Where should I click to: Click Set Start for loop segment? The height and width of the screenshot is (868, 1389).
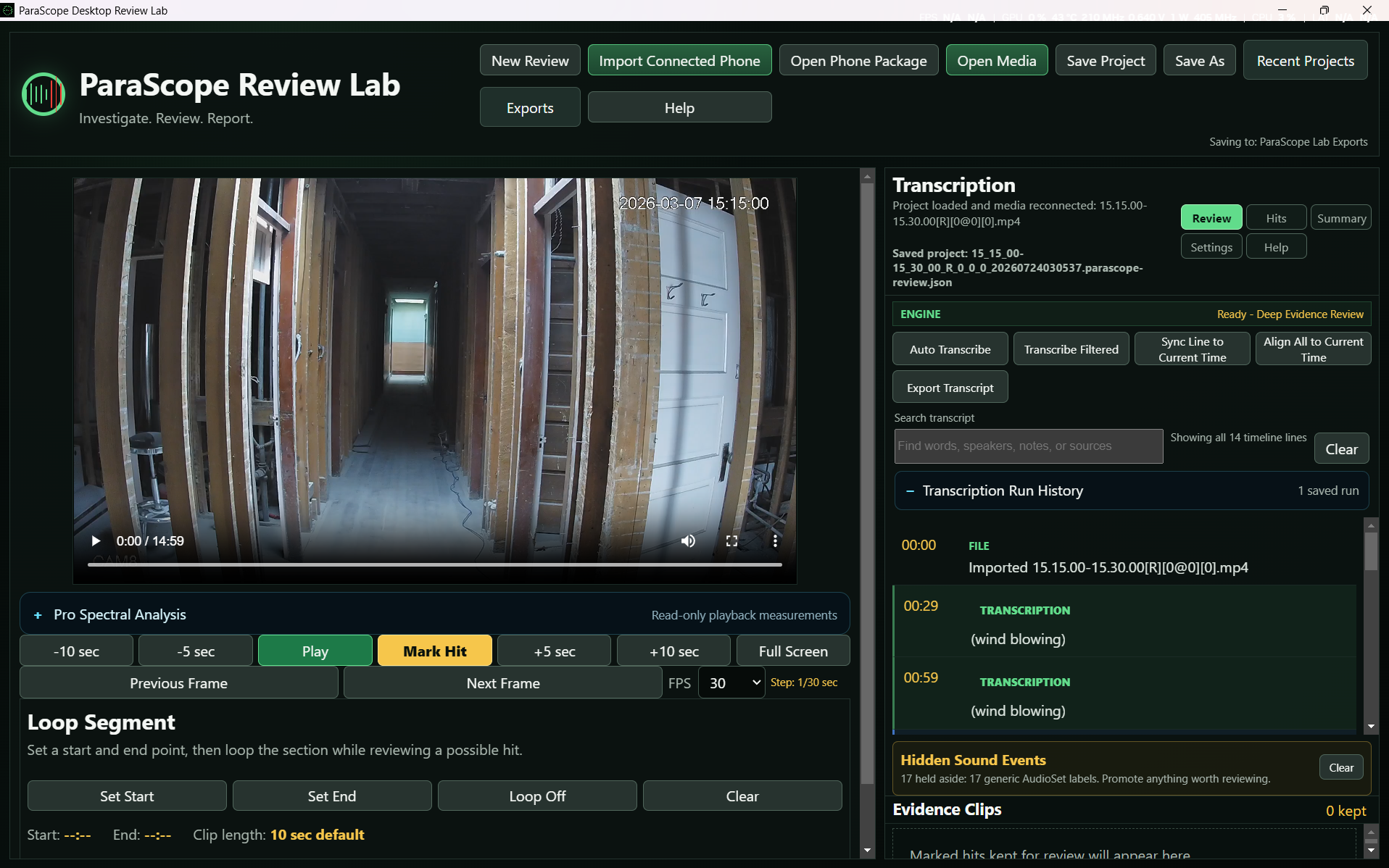pos(127,796)
